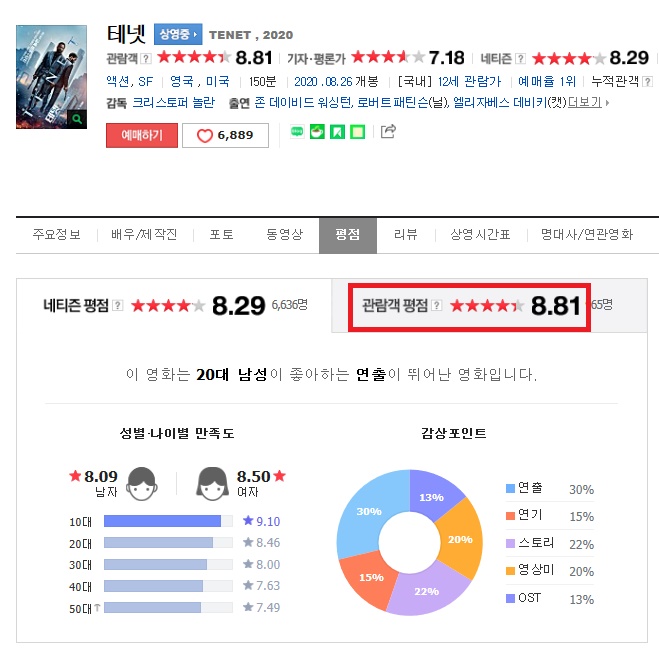Open the share arrow icon
659x648 pixels.
coord(388,132)
